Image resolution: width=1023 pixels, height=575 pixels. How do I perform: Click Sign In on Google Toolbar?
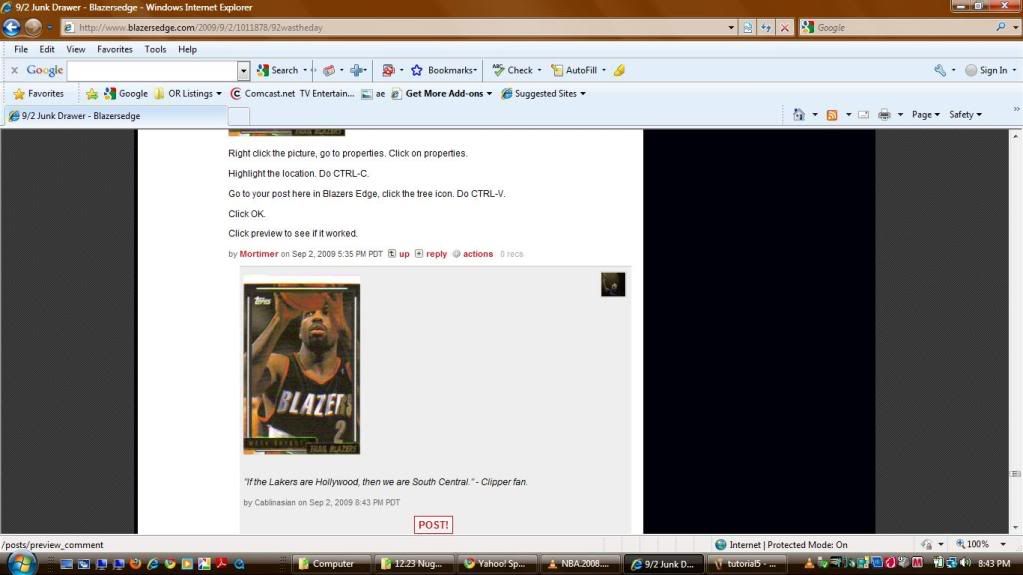point(986,70)
